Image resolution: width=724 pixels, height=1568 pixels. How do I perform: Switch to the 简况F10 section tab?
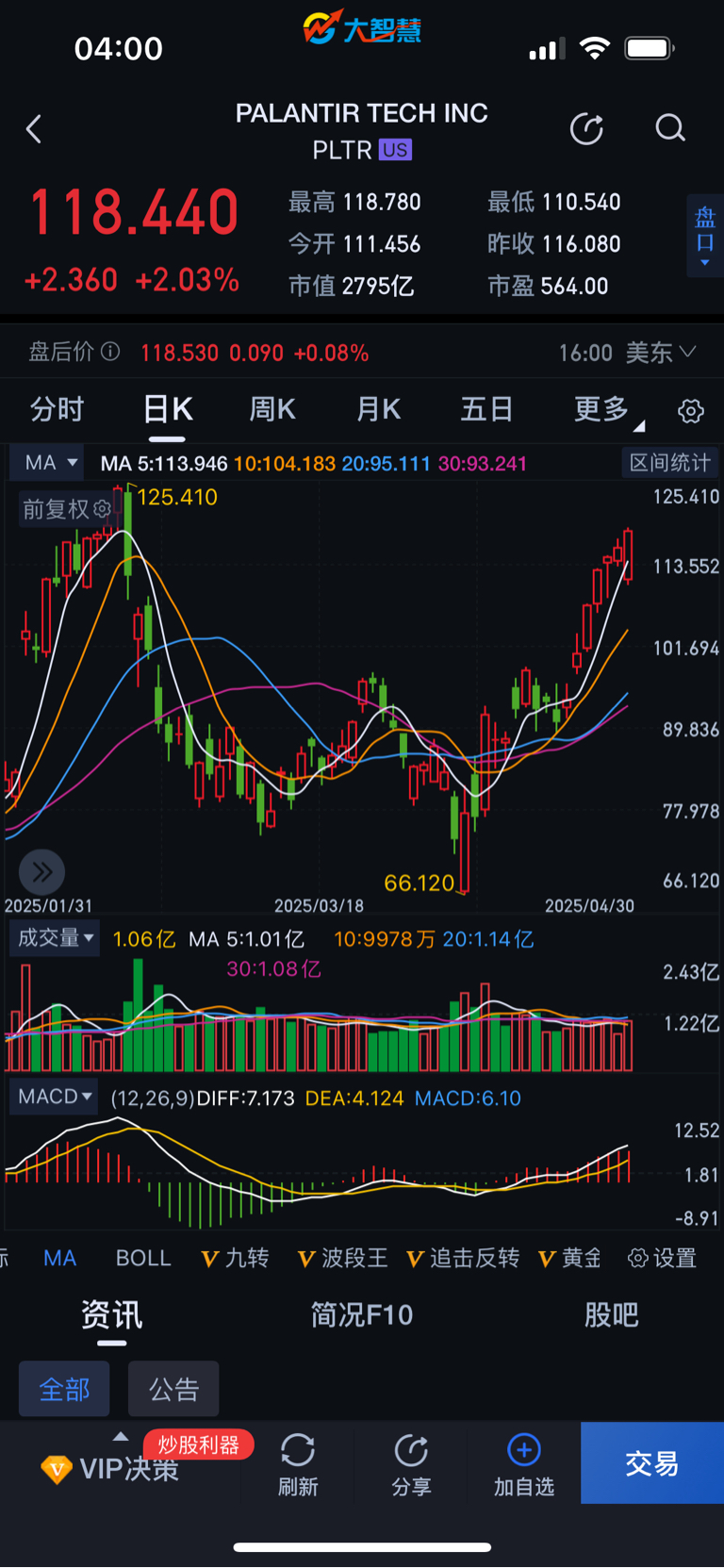tap(362, 1314)
